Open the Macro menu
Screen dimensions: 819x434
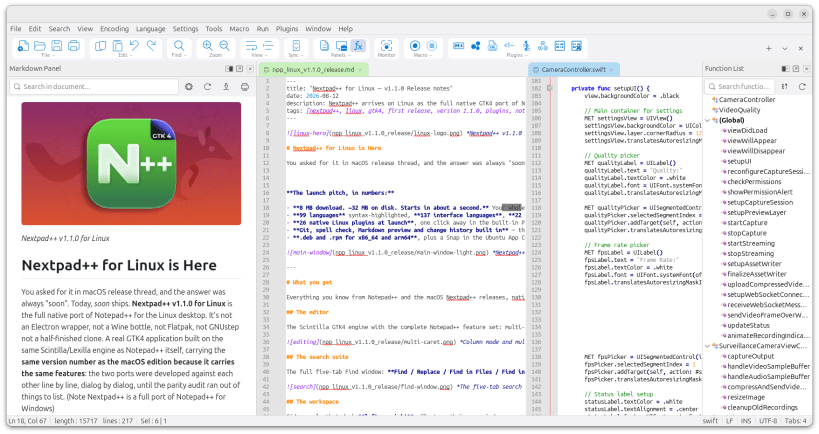pos(239,29)
